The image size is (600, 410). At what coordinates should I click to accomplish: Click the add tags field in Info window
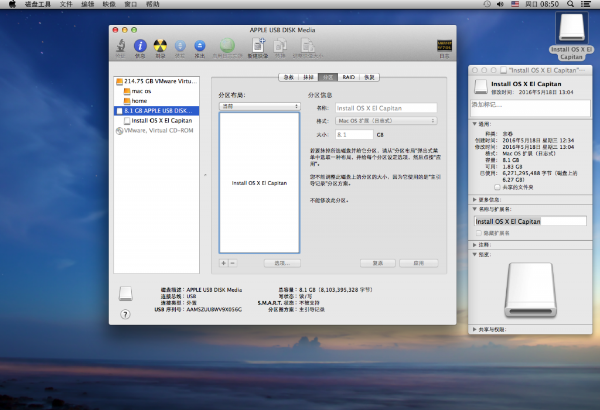click(530, 108)
